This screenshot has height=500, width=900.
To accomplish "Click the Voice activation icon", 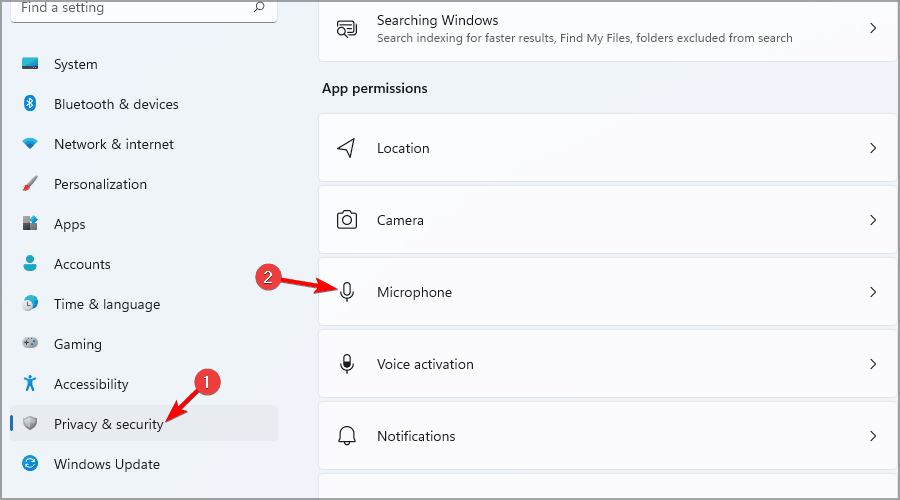I will point(347,364).
